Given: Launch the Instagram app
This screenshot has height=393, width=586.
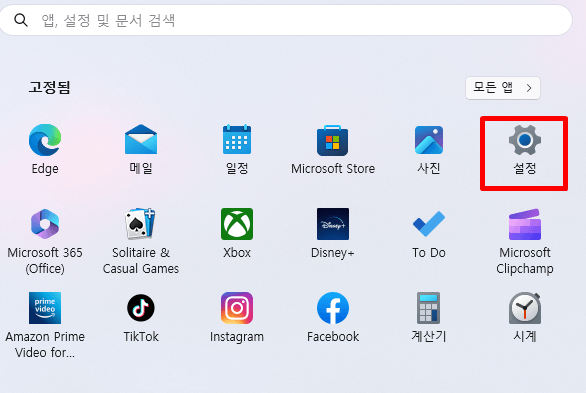Looking at the screenshot, I should (237, 308).
